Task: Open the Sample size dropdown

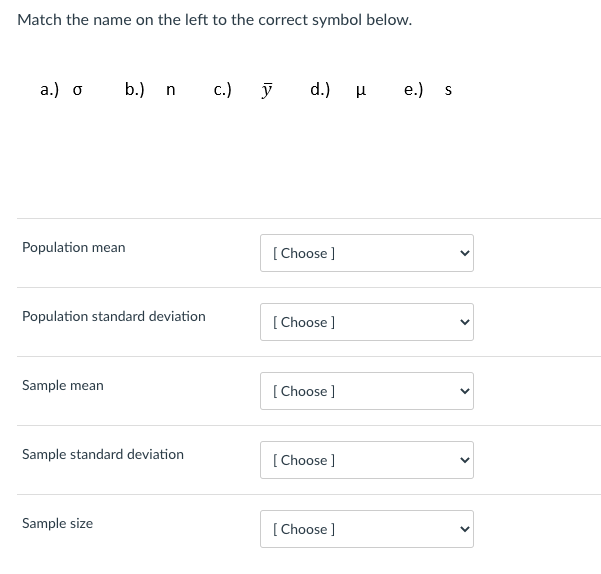Action: coord(366,529)
